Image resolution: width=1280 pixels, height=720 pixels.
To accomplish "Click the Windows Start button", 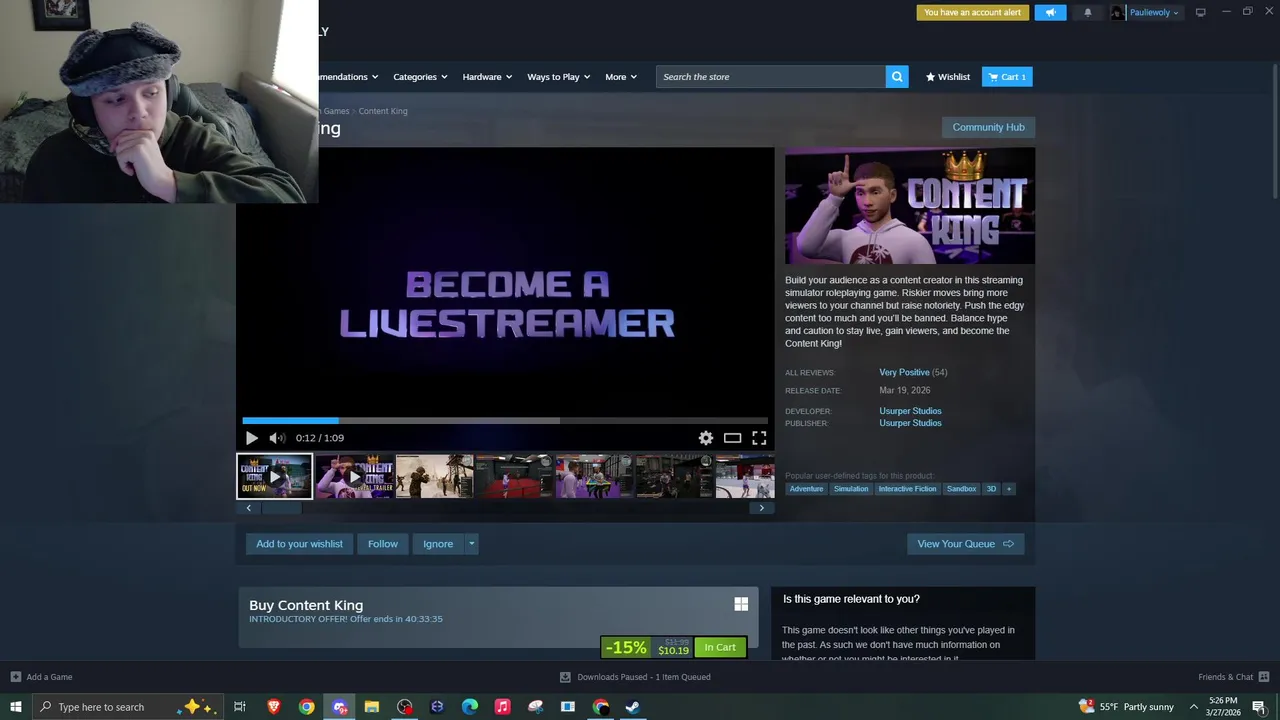I will pos(15,707).
